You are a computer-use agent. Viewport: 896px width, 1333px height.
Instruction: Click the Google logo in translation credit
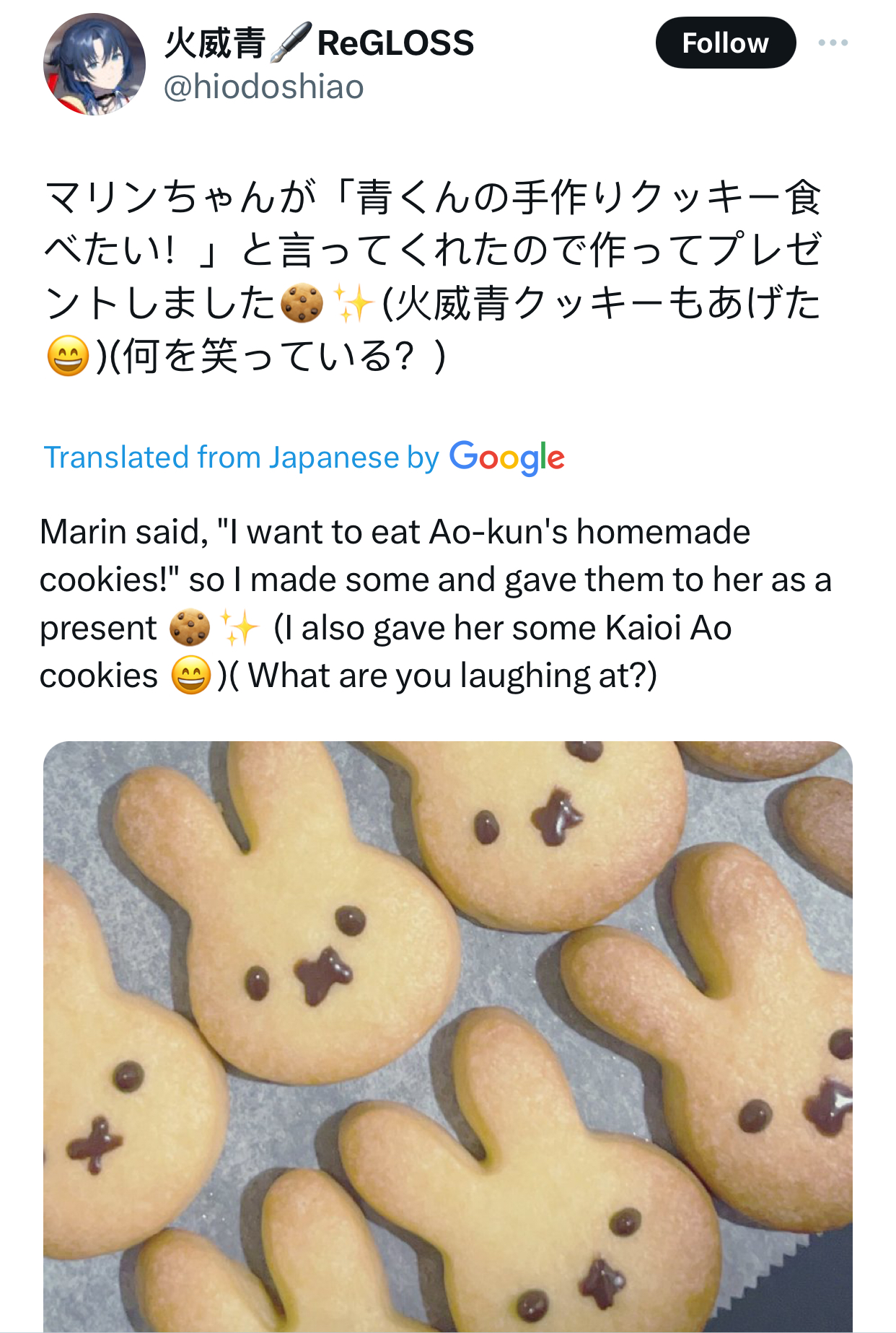tap(506, 458)
